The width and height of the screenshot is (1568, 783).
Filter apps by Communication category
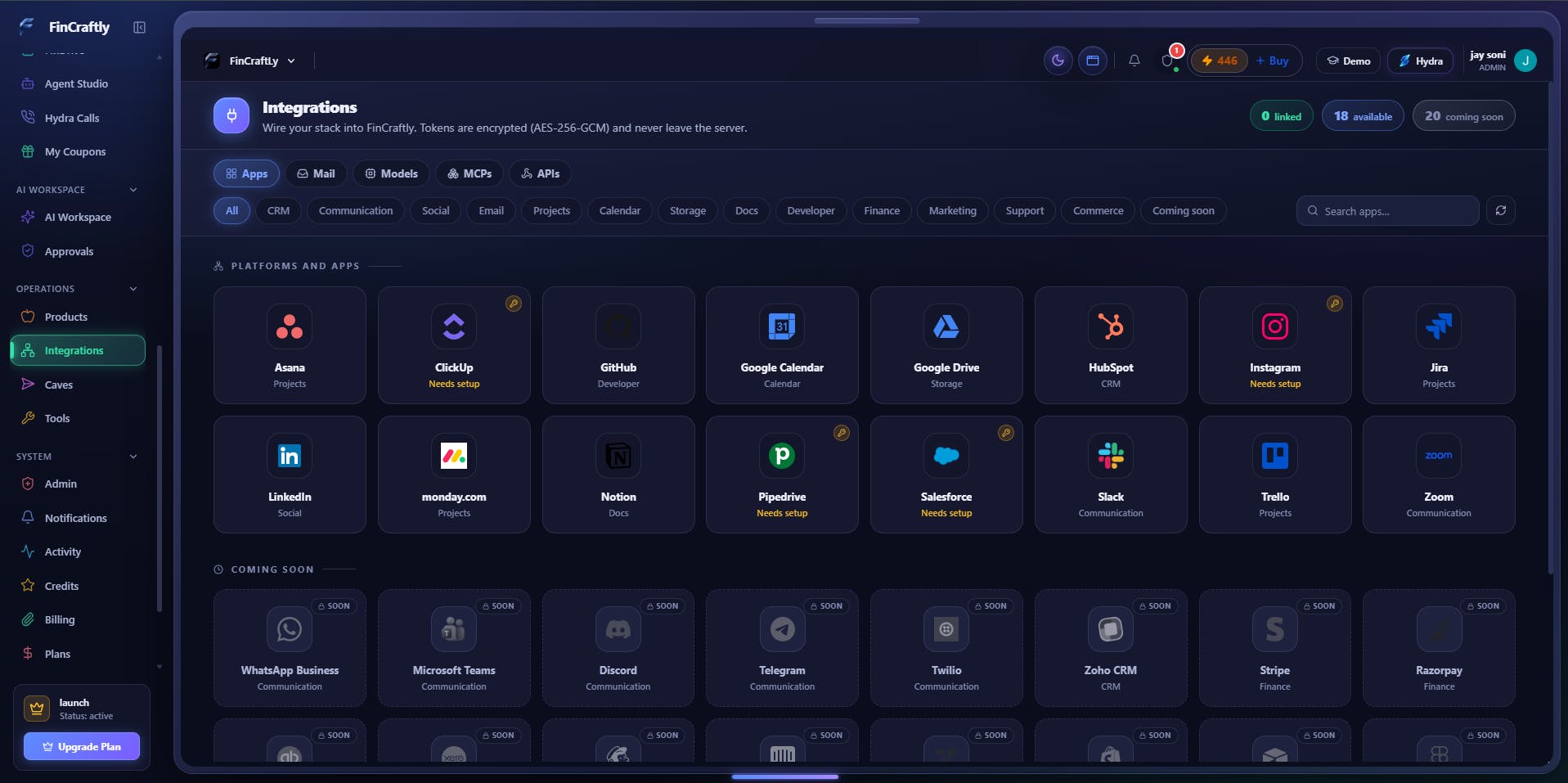tap(356, 210)
